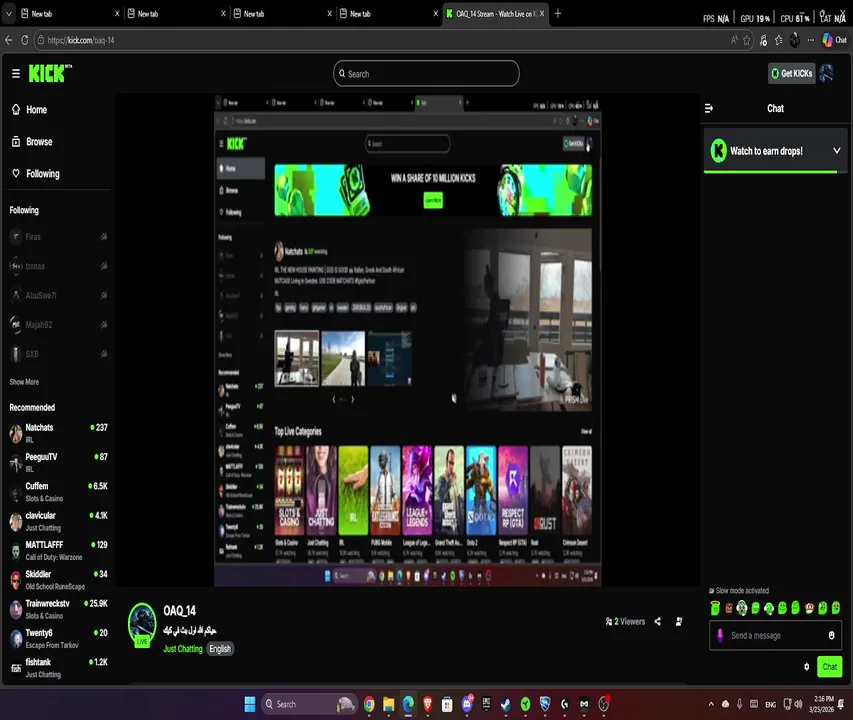The height and width of the screenshot is (720, 853).
Task: Open the read aloud icon in address bar
Action: pyautogui.click(x=734, y=40)
